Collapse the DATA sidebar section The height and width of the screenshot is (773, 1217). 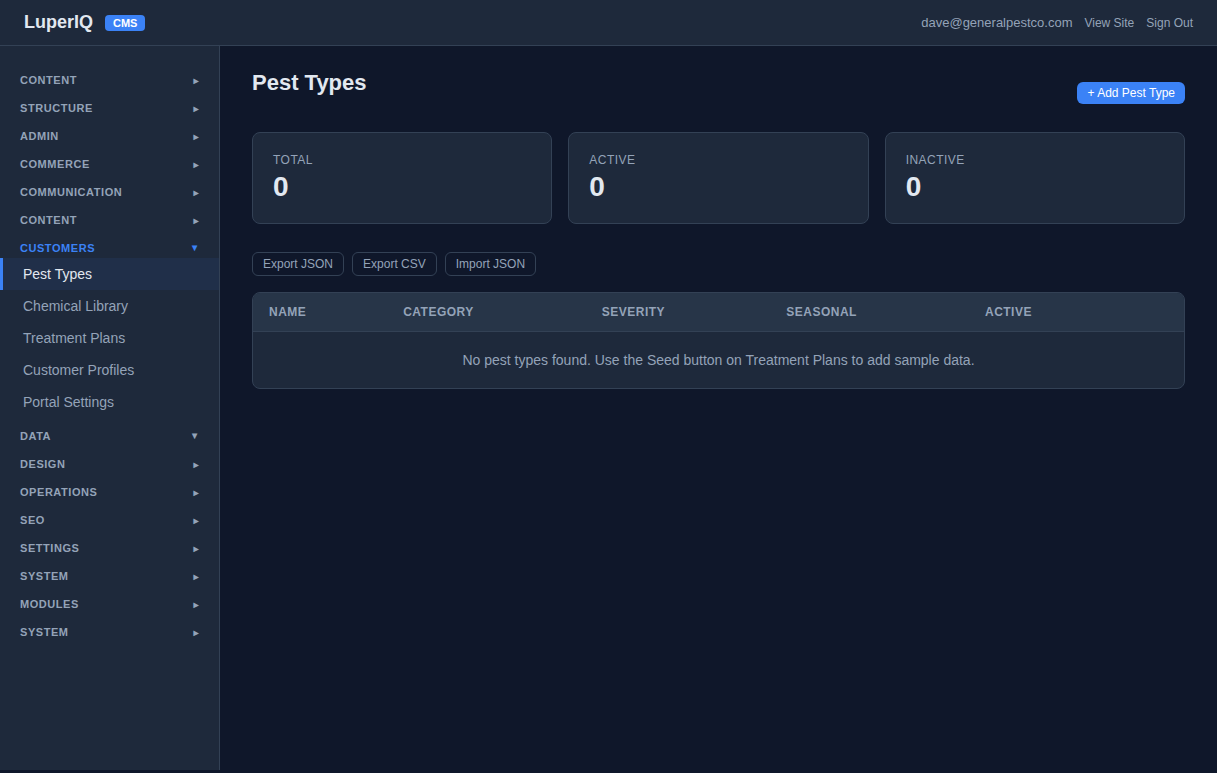pos(108,435)
